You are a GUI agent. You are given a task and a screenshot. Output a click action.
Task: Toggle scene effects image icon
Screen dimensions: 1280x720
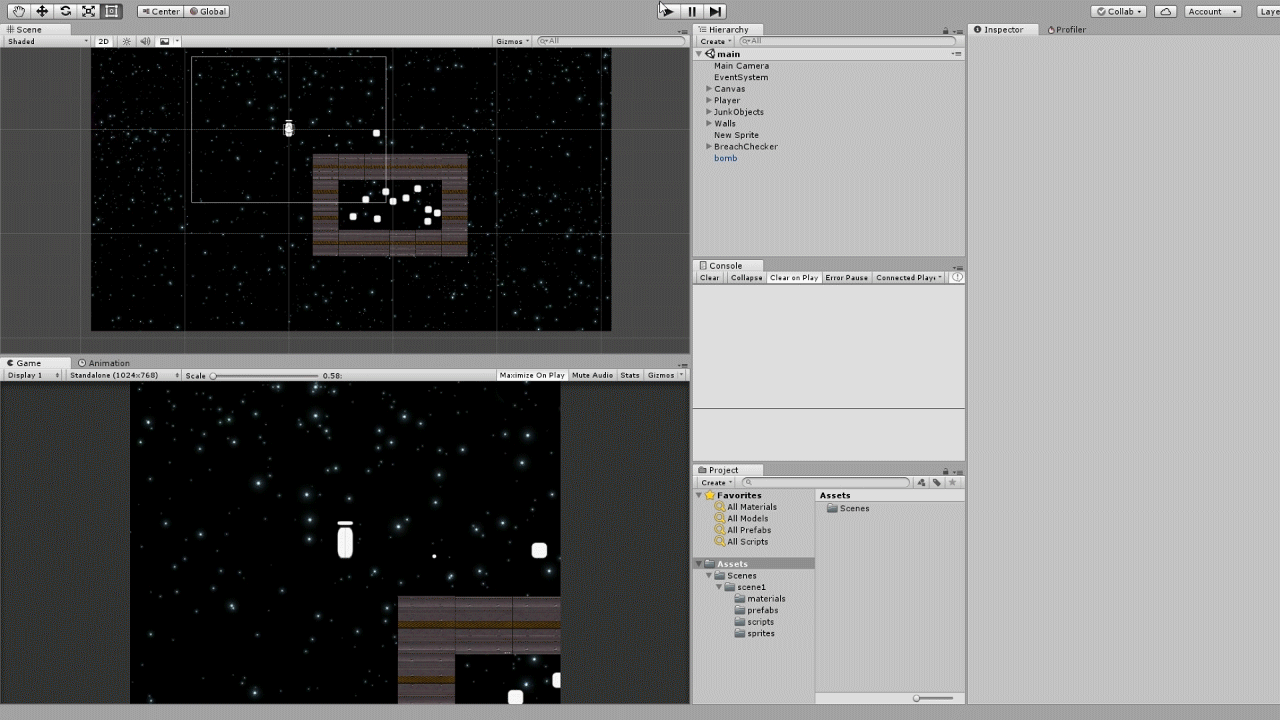[x=165, y=41]
